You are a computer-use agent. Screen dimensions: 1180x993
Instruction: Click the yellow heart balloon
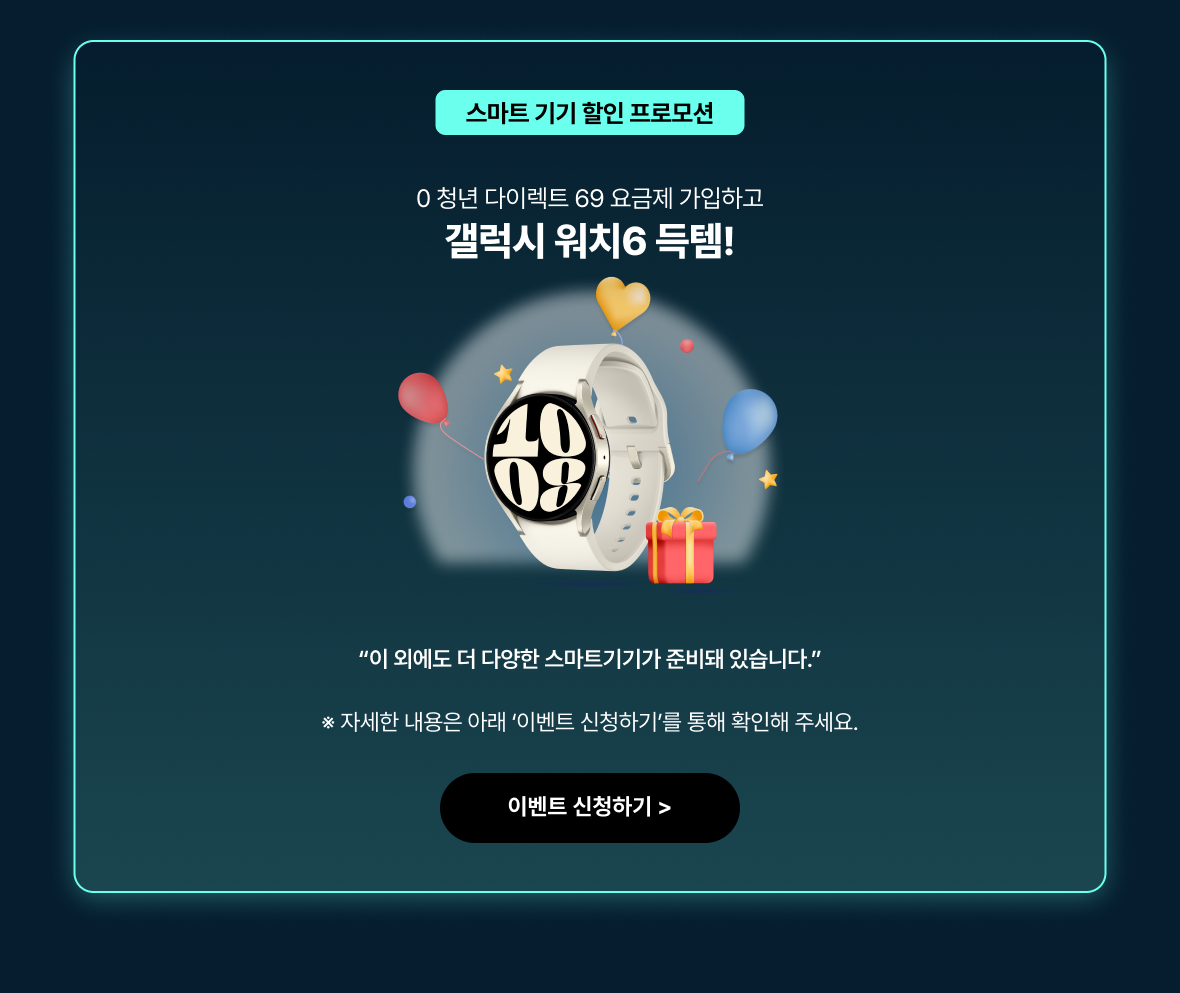[622, 304]
